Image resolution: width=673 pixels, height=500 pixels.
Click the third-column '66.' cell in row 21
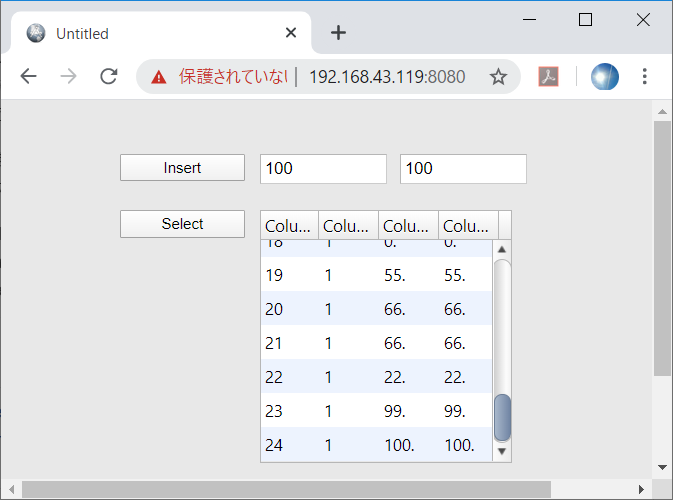coord(395,343)
